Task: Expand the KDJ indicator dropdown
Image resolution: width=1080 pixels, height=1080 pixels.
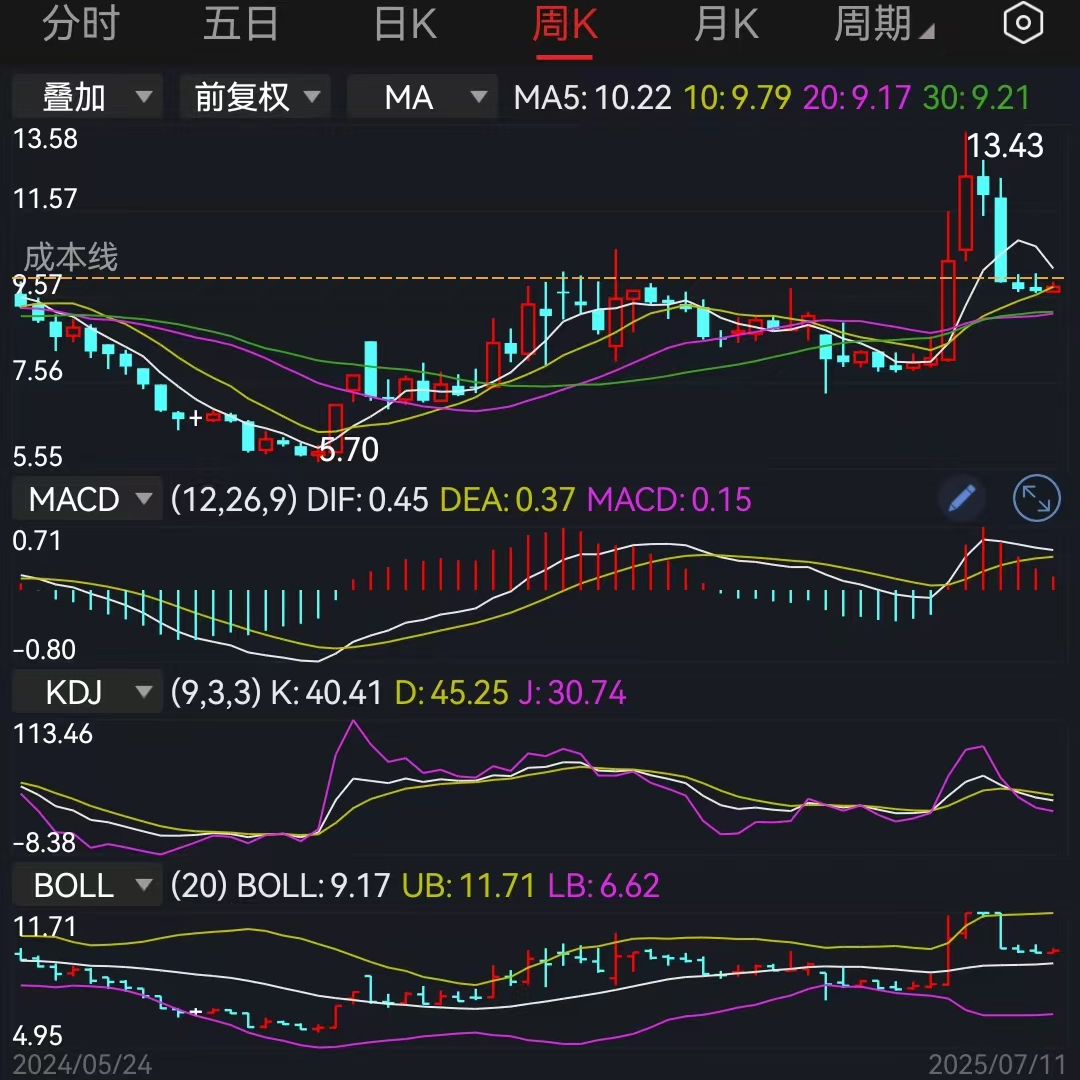Action: [x=143, y=691]
